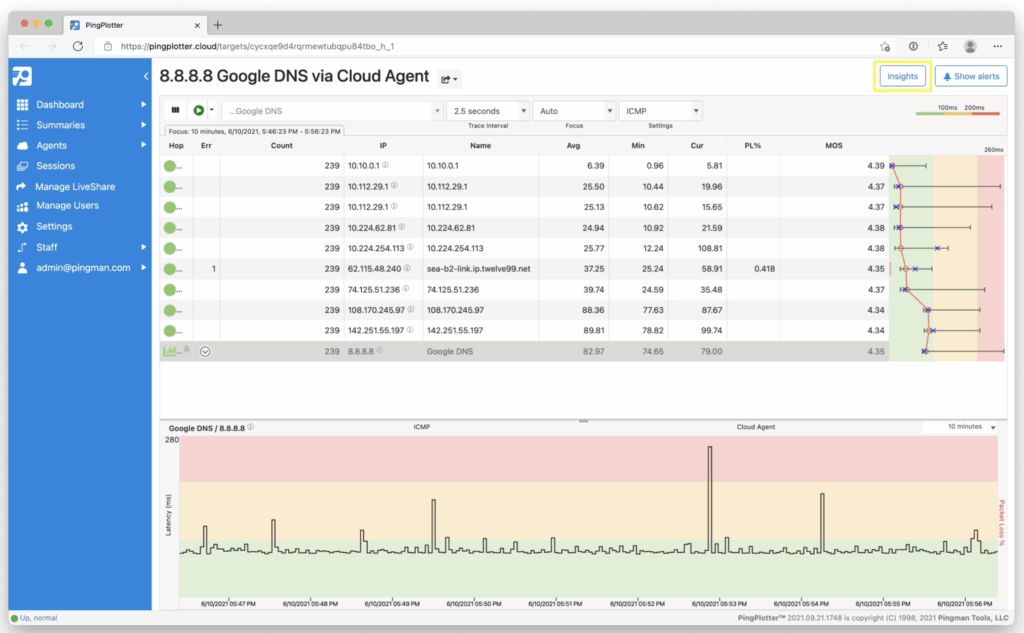Screen dimensions: 1024x633
Task: Click the info icon beside 108.170.245.97 IP
Action: (x=411, y=310)
